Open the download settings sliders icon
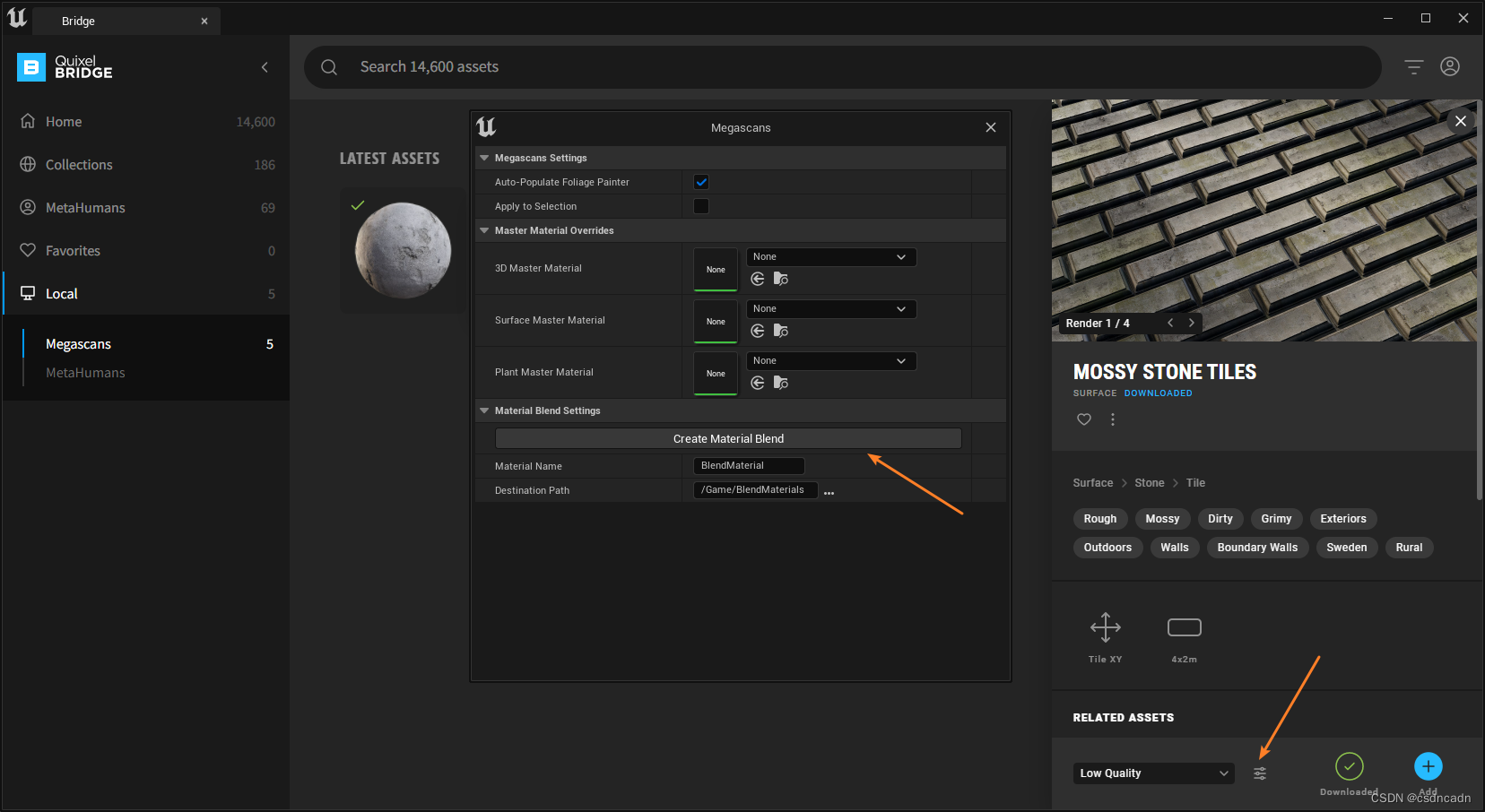 [x=1260, y=773]
